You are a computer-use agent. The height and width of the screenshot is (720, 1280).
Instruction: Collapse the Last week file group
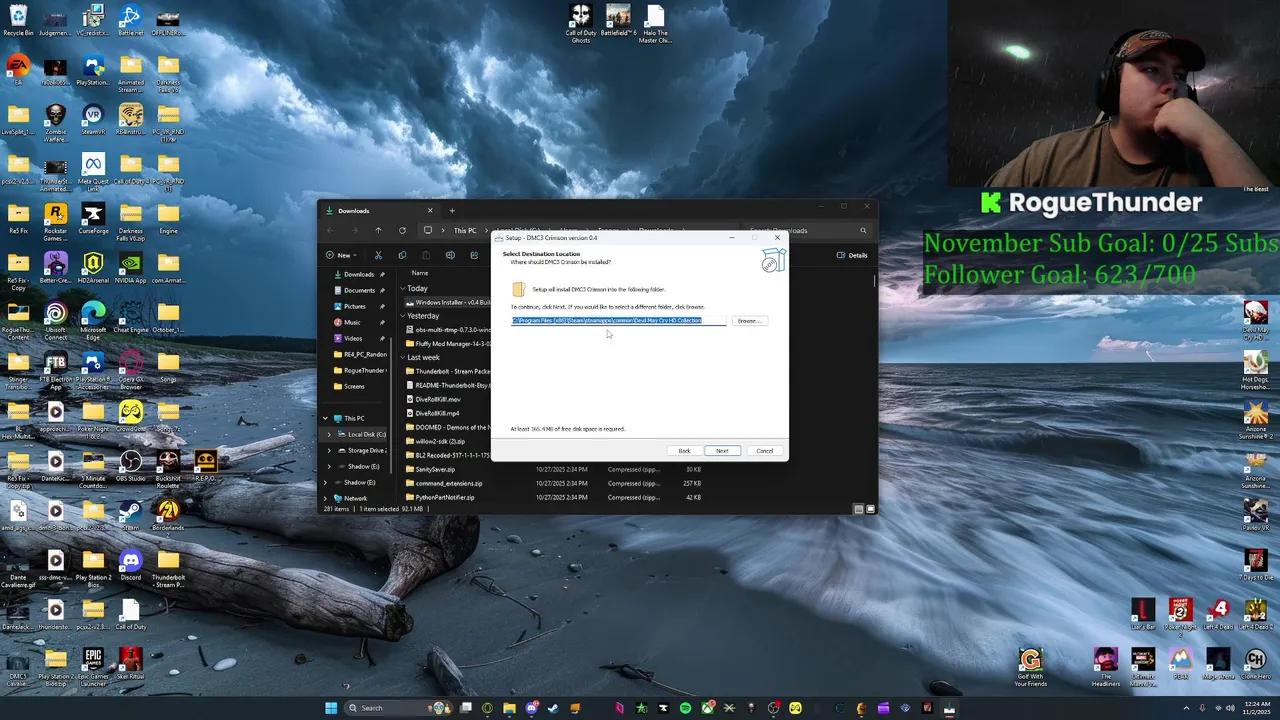403,357
